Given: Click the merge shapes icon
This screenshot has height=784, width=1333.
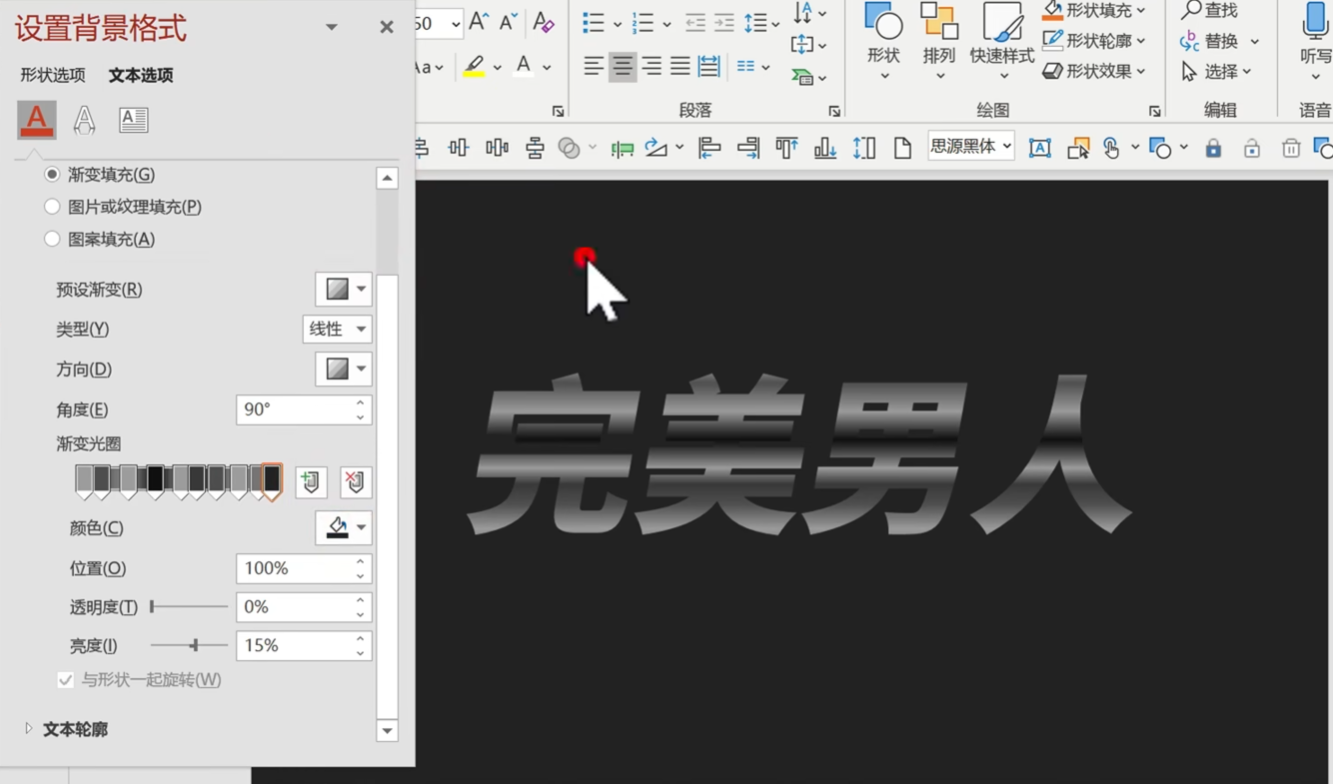Looking at the screenshot, I should [x=569, y=148].
